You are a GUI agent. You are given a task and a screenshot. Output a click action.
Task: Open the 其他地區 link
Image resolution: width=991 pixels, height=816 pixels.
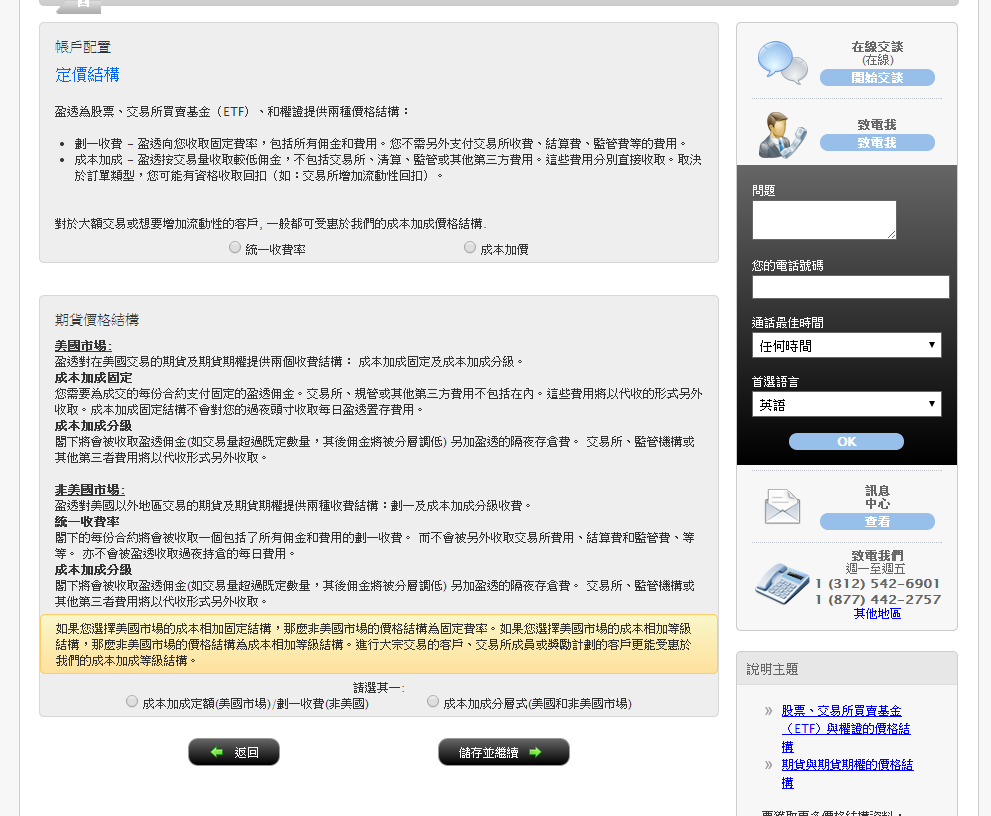(x=877, y=613)
